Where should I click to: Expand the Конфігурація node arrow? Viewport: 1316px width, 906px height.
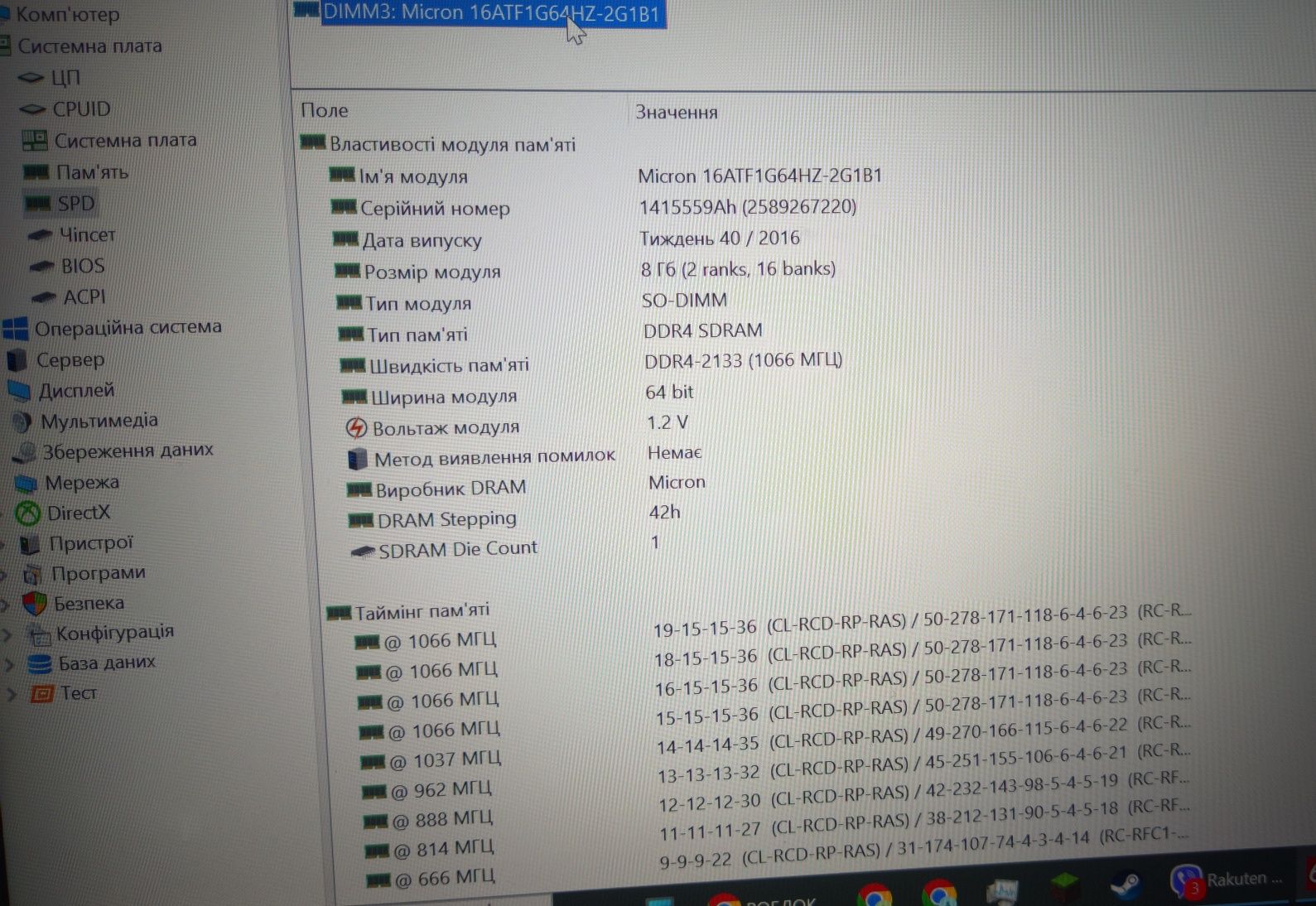pyautogui.click(x=7, y=635)
